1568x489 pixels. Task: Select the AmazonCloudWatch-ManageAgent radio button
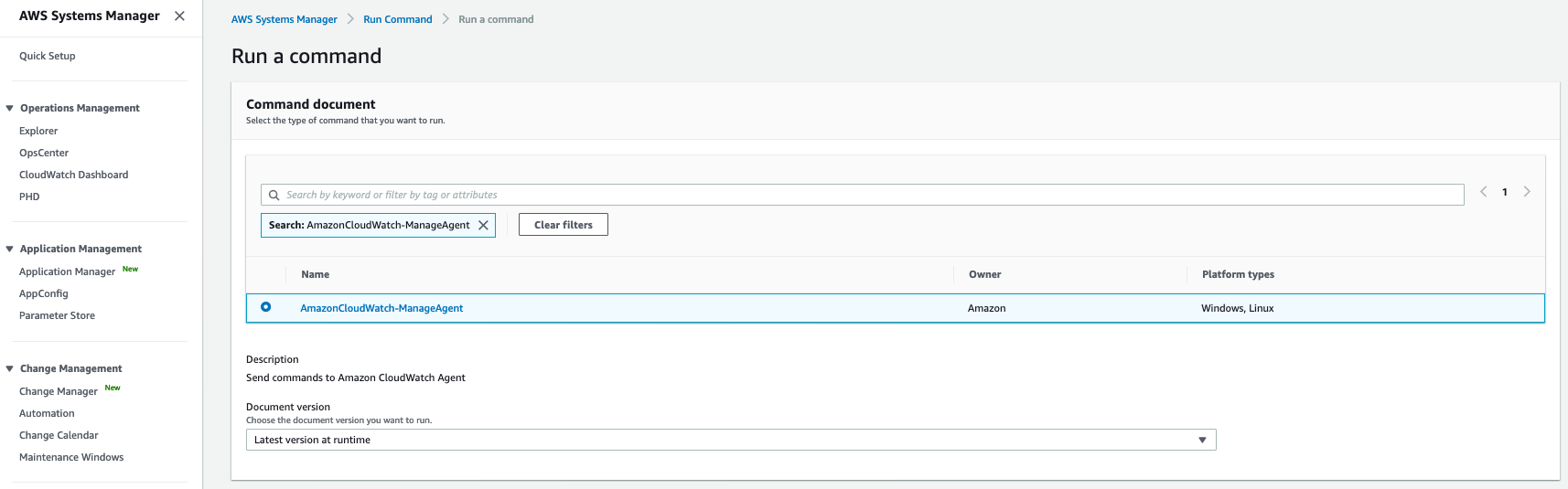tap(265, 307)
